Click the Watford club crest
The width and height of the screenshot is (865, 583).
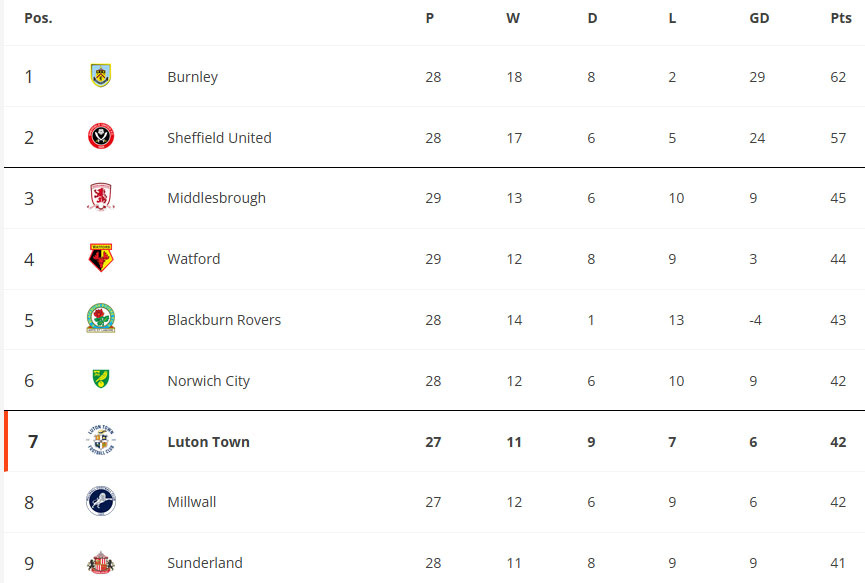click(101, 258)
